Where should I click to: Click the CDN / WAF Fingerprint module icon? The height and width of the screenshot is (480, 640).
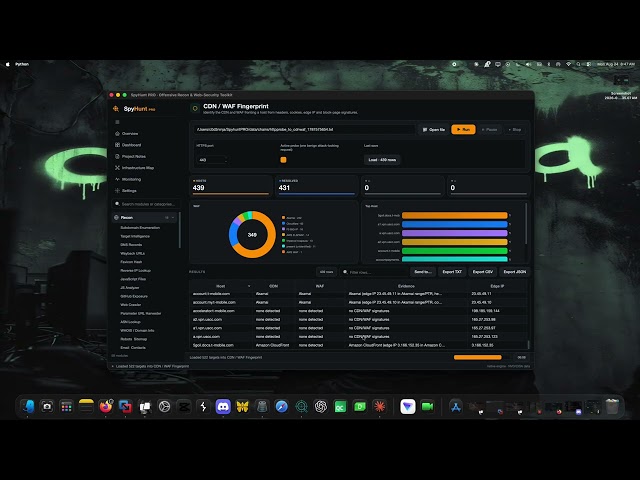coord(195,109)
